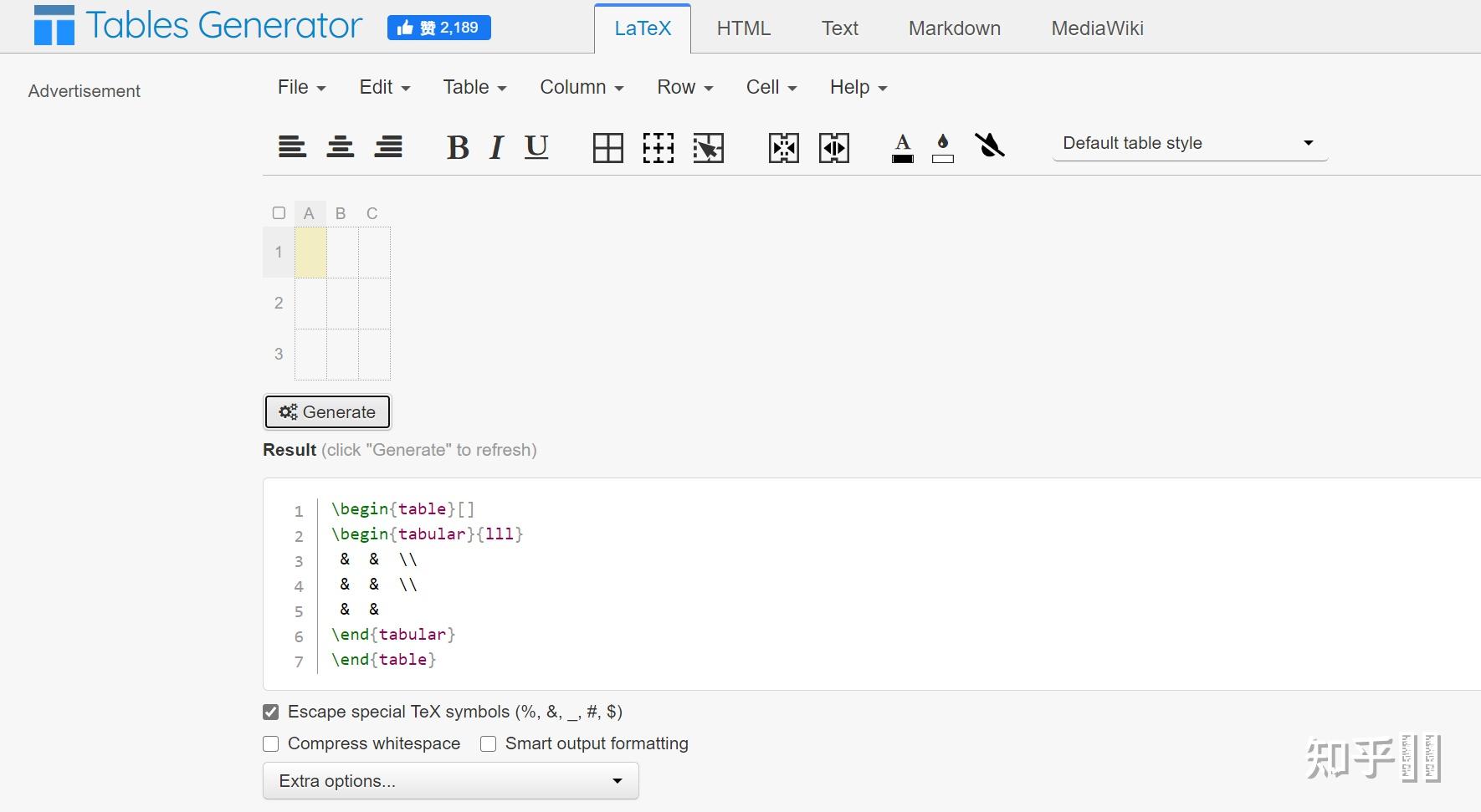The image size is (1481, 812).
Task: Switch to the HTML tab
Action: point(744,28)
